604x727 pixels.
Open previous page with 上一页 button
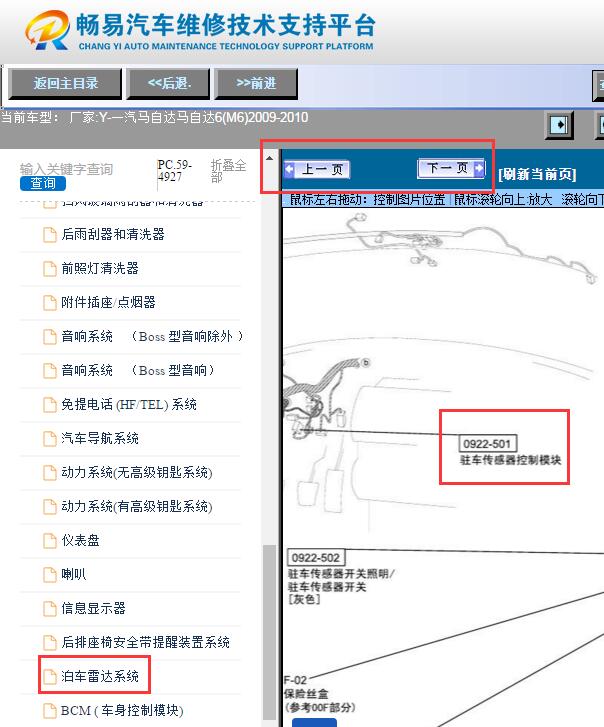[317, 169]
